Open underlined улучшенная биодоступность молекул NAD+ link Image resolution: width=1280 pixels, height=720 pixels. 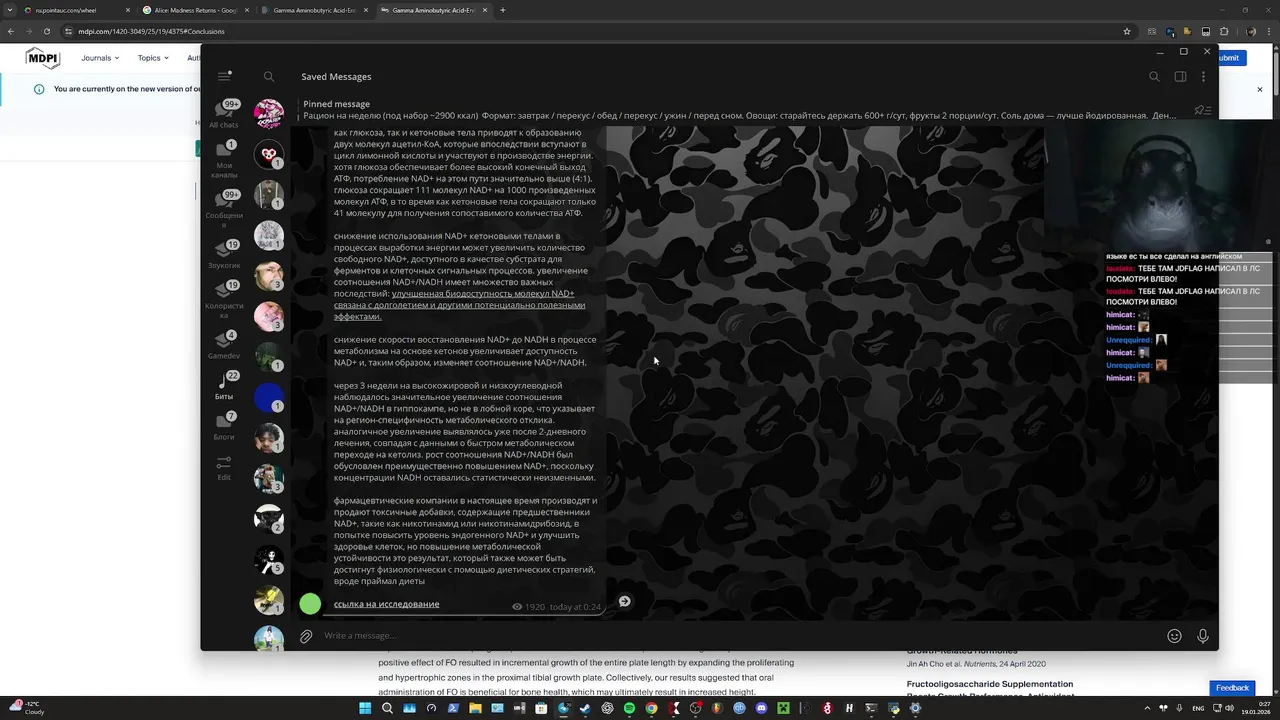(459, 305)
